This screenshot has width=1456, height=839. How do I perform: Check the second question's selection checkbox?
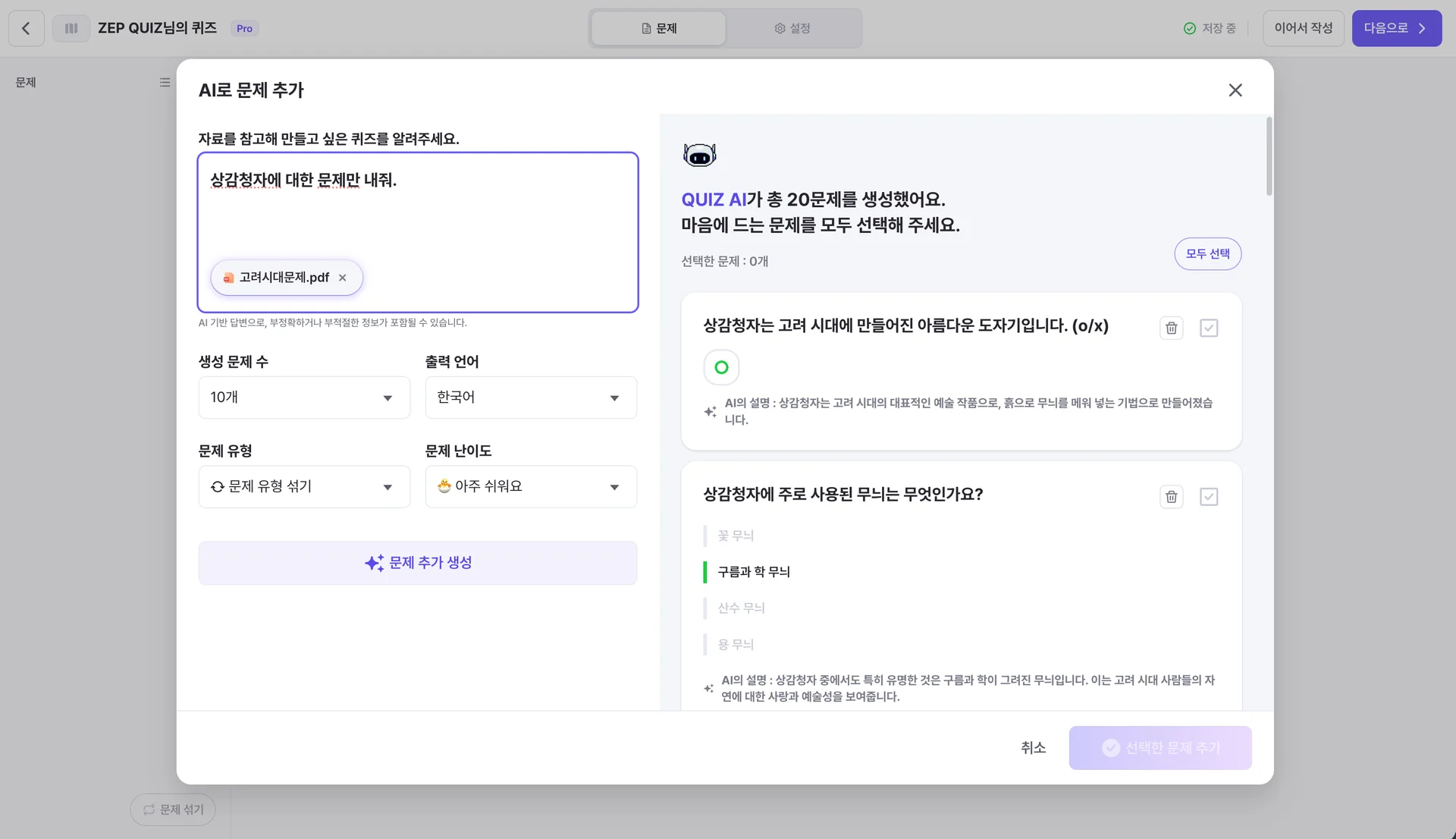pos(1209,496)
